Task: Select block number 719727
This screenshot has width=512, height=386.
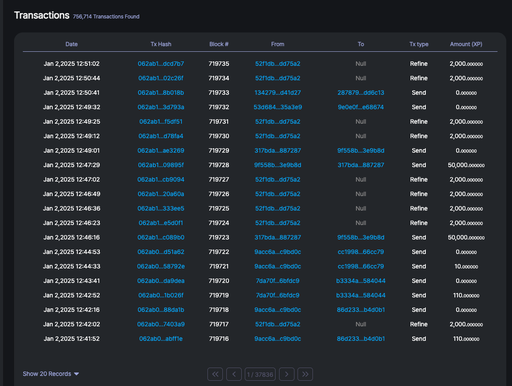Action: click(219, 179)
